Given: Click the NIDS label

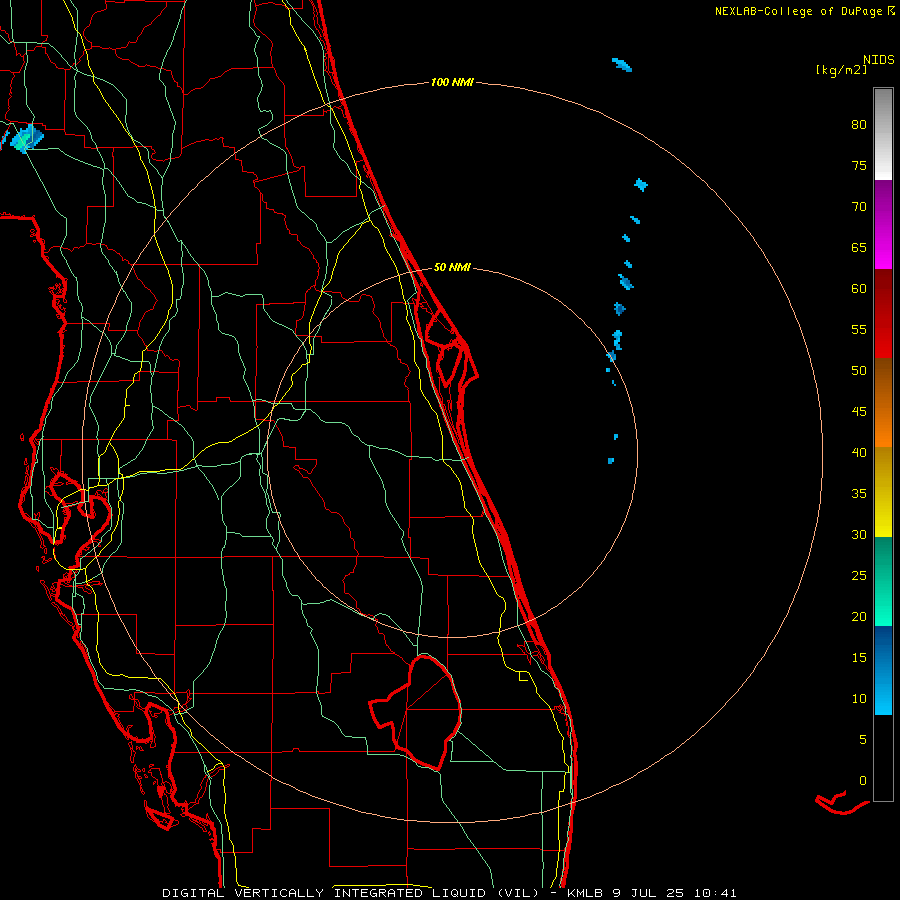Looking at the screenshot, I should (x=879, y=60).
